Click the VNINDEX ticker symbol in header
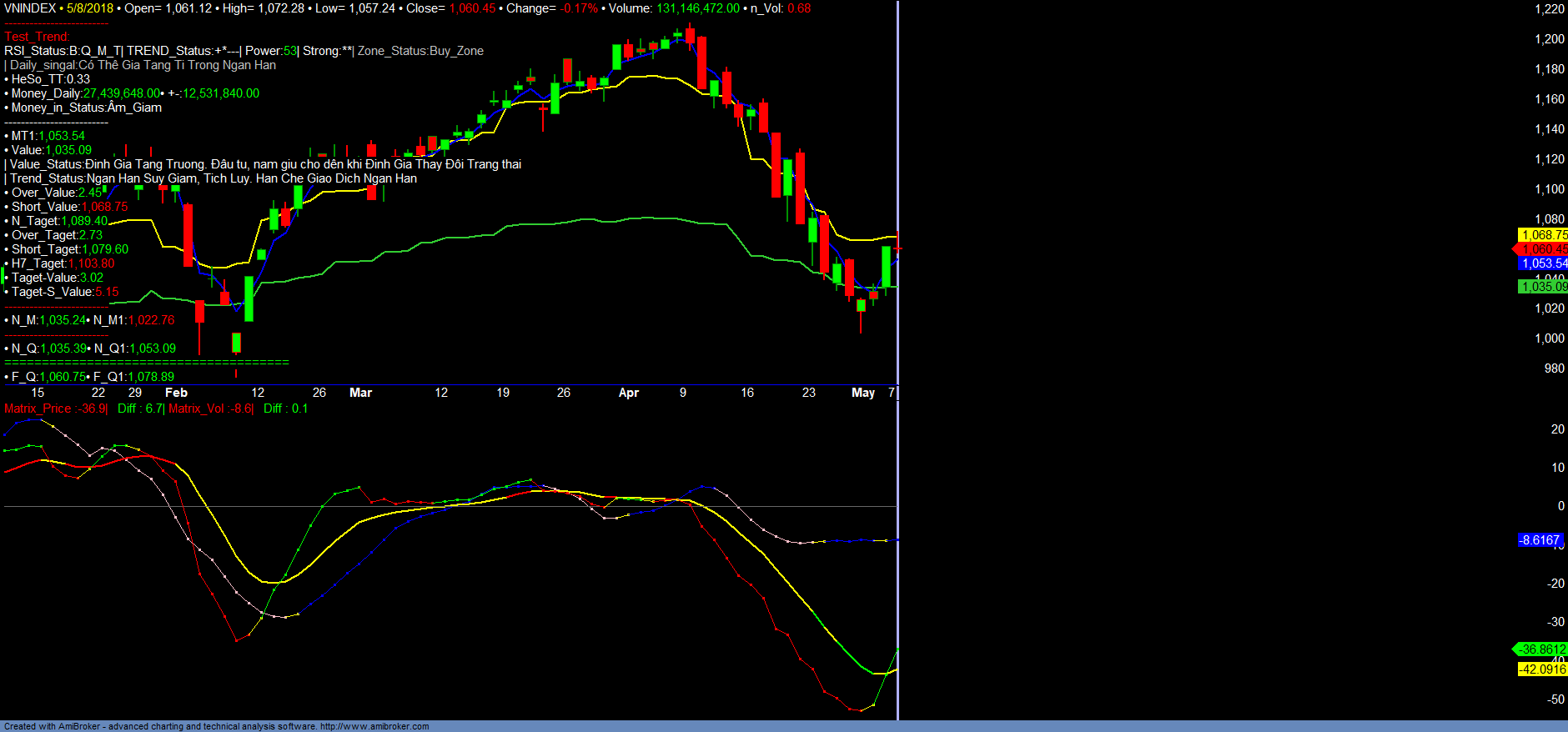This screenshot has height=732, width=1568. pos(30,8)
